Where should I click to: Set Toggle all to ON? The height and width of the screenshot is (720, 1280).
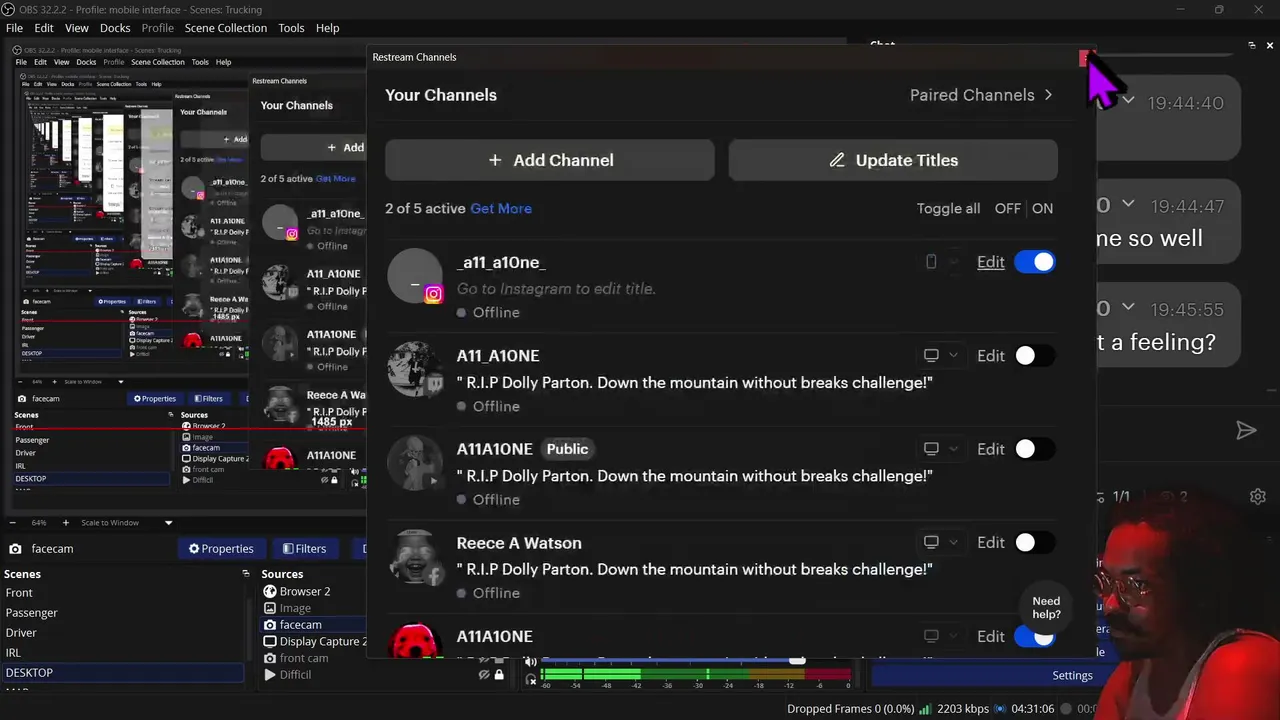1043,208
